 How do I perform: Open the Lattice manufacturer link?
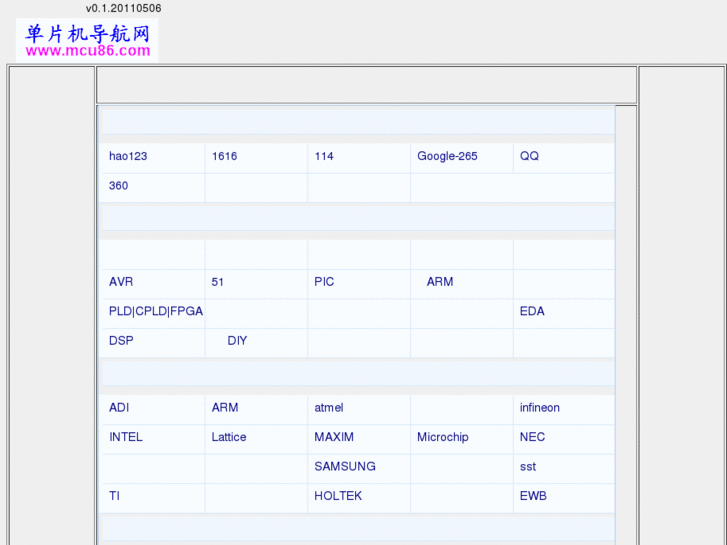pos(229,437)
